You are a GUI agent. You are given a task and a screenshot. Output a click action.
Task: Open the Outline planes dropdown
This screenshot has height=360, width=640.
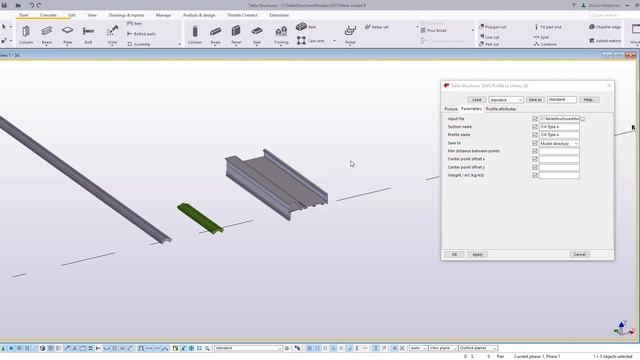click(478, 348)
